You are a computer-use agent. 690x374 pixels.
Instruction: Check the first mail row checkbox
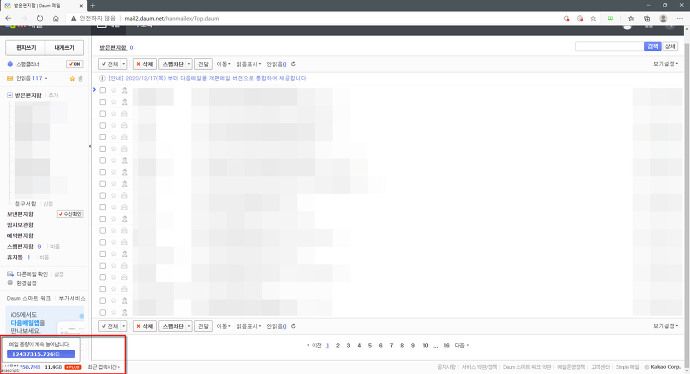click(103, 90)
